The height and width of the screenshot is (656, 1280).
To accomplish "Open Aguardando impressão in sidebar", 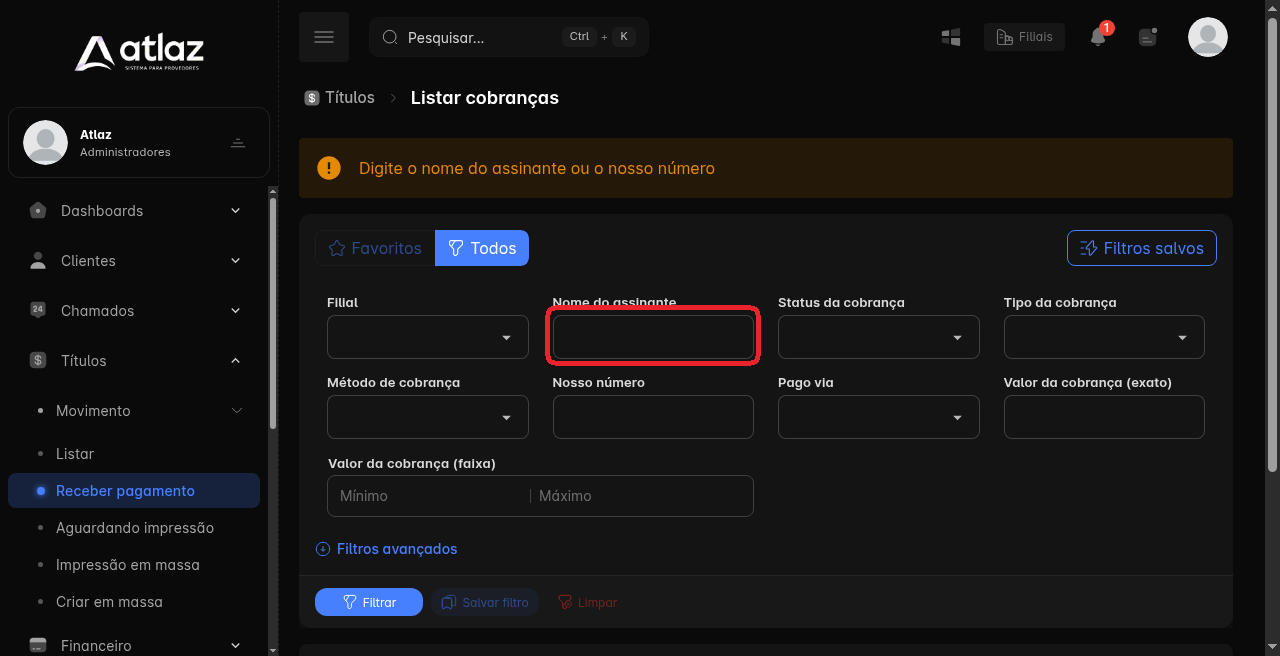I will (135, 528).
